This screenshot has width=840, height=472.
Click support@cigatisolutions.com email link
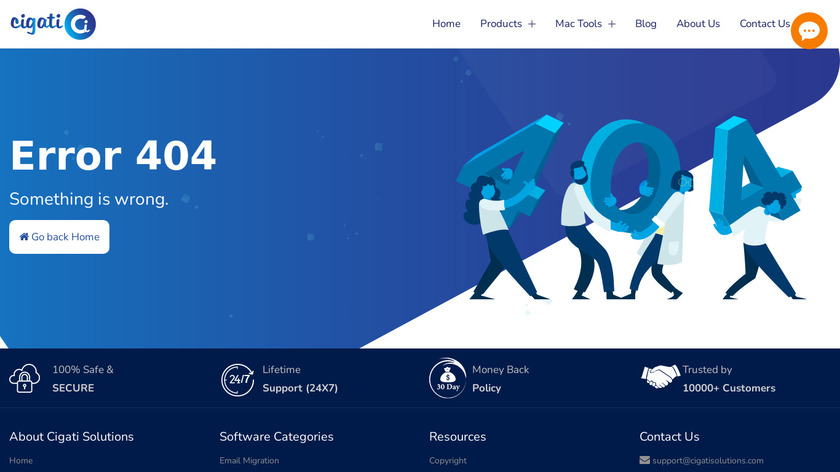(x=708, y=460)
